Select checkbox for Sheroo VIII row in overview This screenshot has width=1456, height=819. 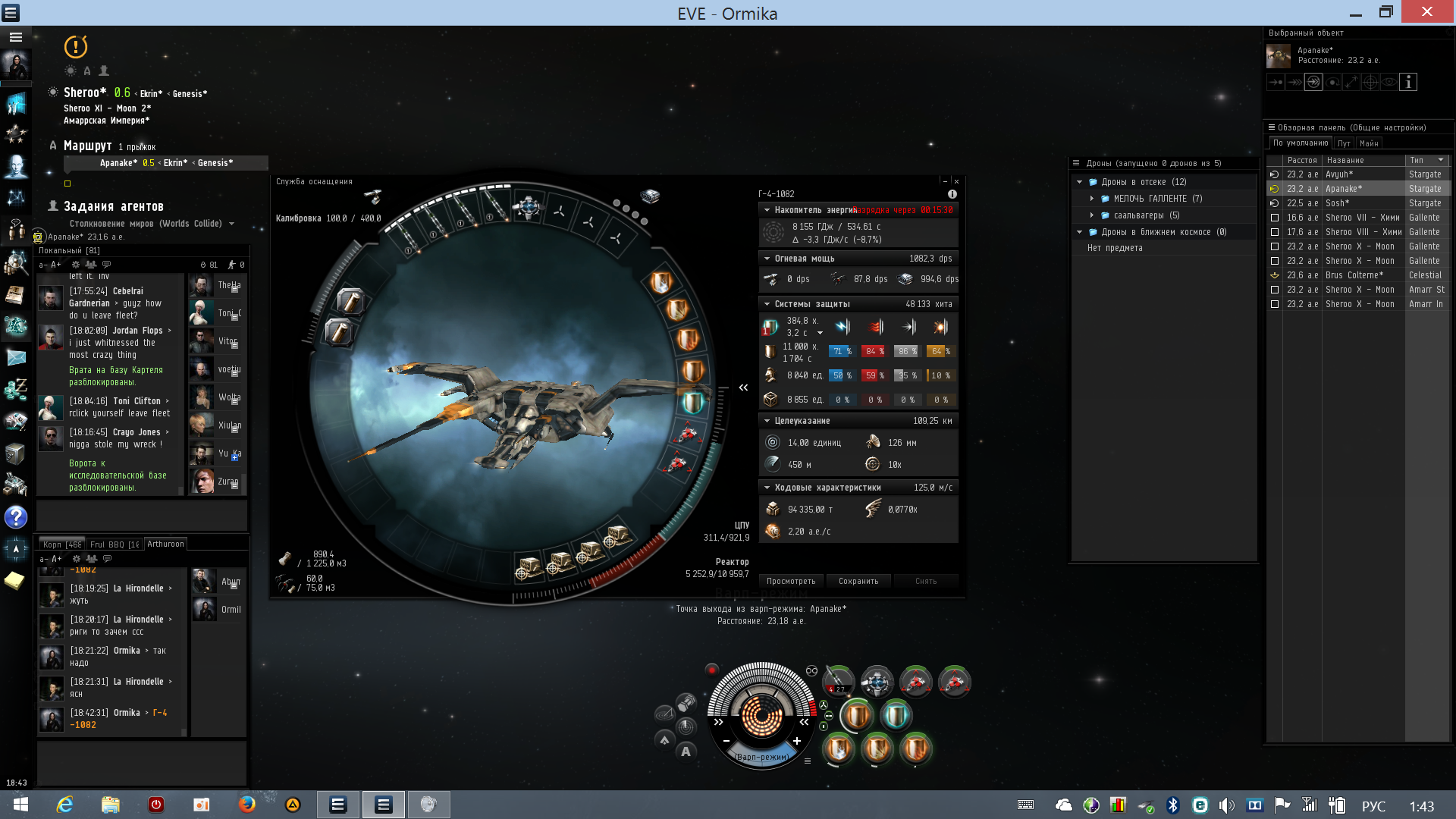point(1275,232)
